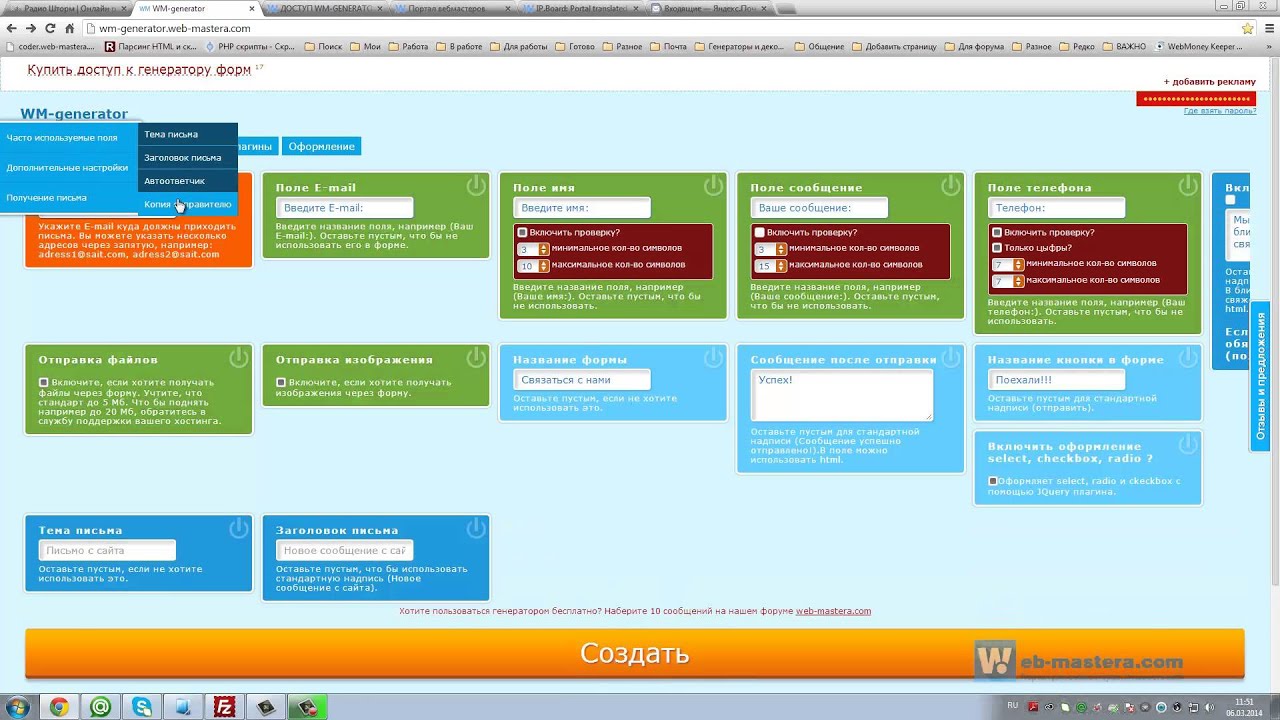Enable Включить проверку in Поле имя
Viewport: 1280px width, 720px height.
pyautogui.click(x=522, y=232)
